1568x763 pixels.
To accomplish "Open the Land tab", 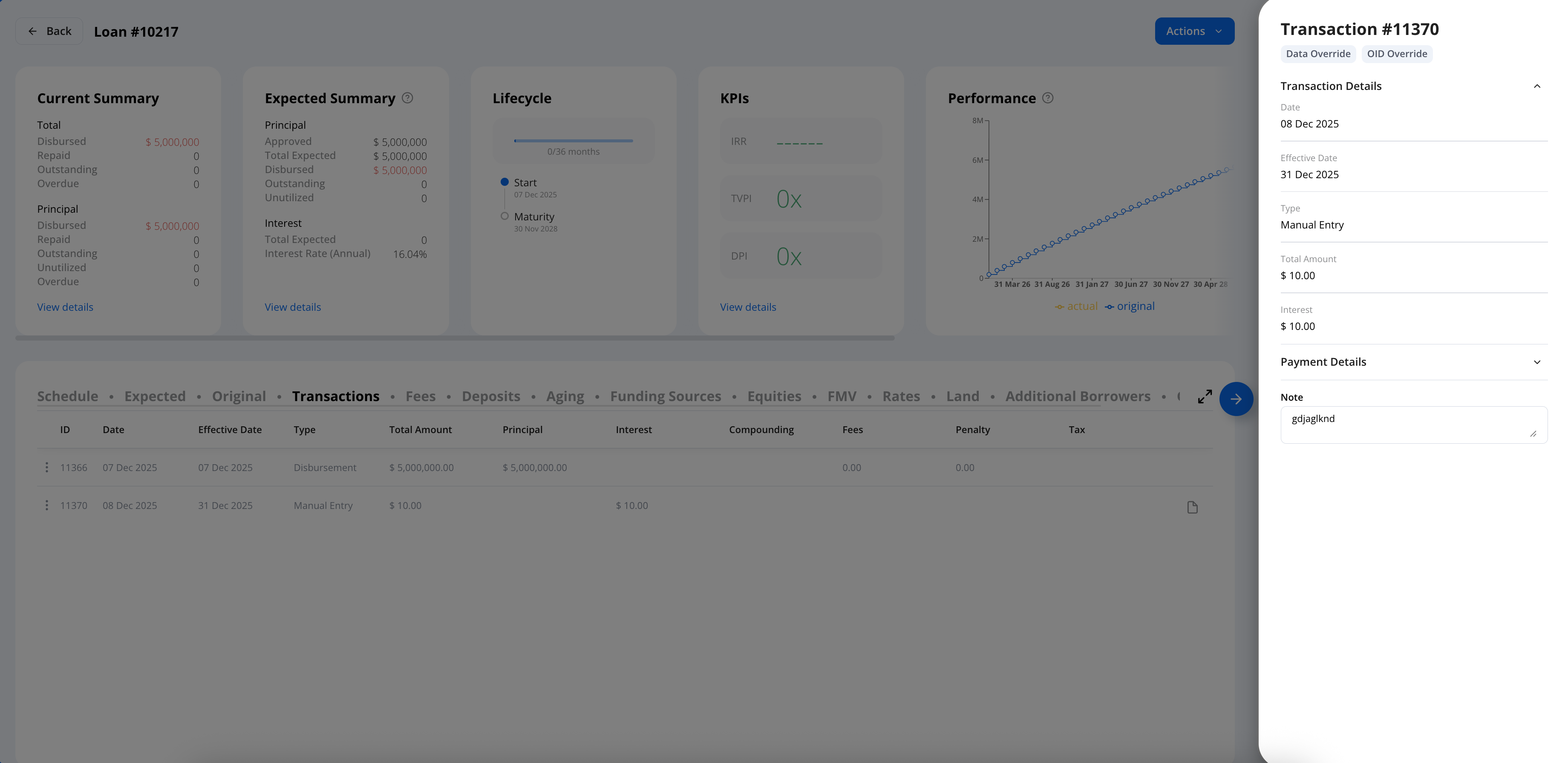I will [963, 396].
